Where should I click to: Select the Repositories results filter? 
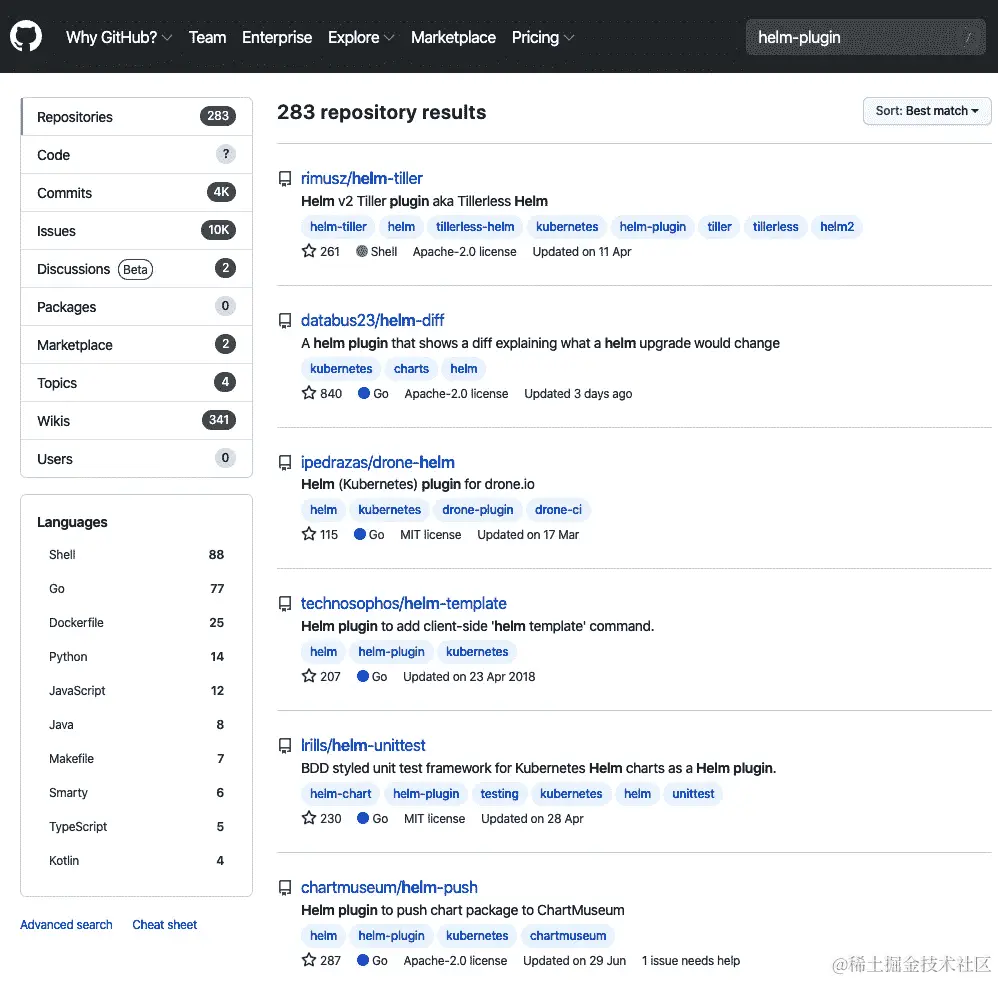[x=137, y=116]
